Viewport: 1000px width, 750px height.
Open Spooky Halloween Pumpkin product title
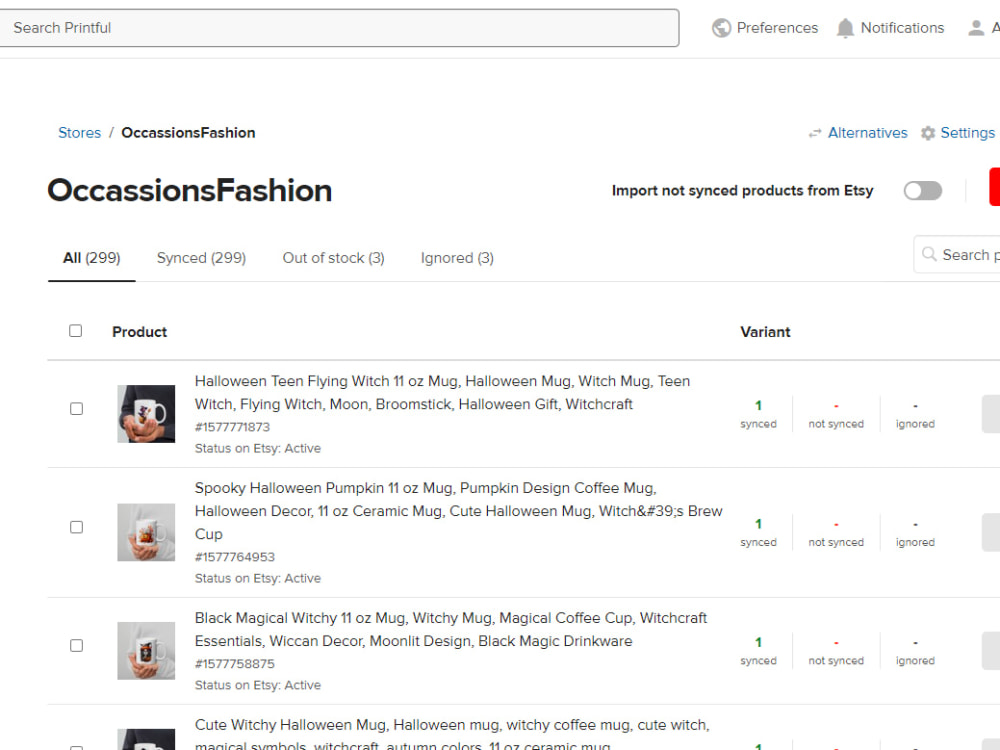459,511
